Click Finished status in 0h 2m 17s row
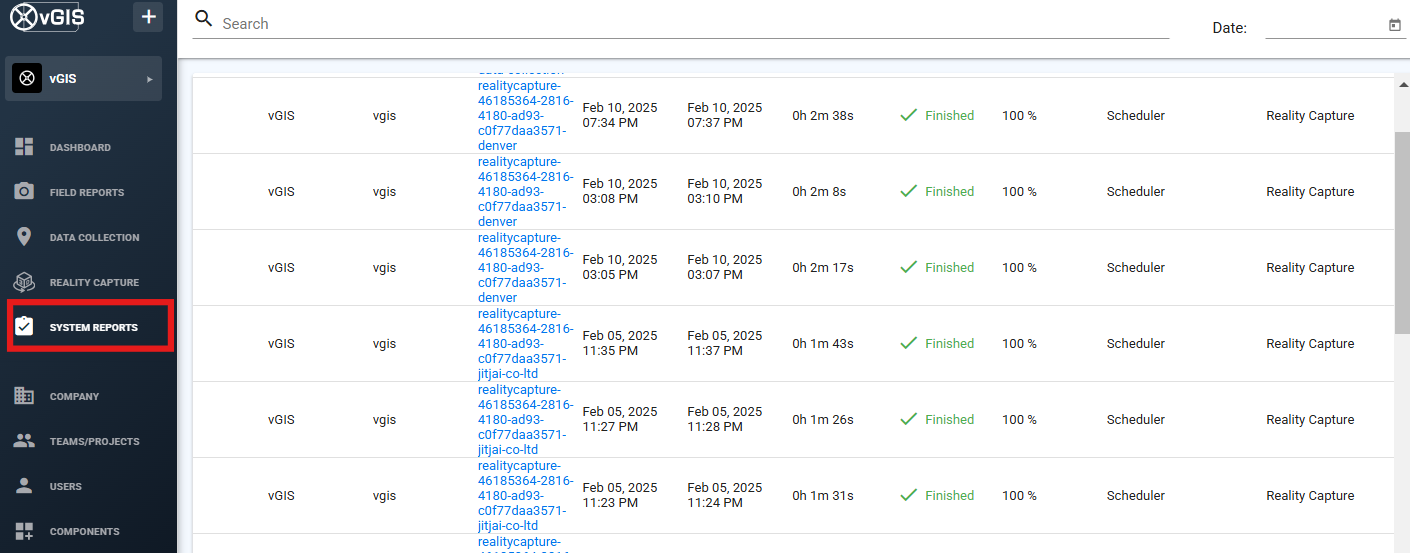Viewport: 1410px width, 553px height. pyautogui.click(x=949, y=267)
